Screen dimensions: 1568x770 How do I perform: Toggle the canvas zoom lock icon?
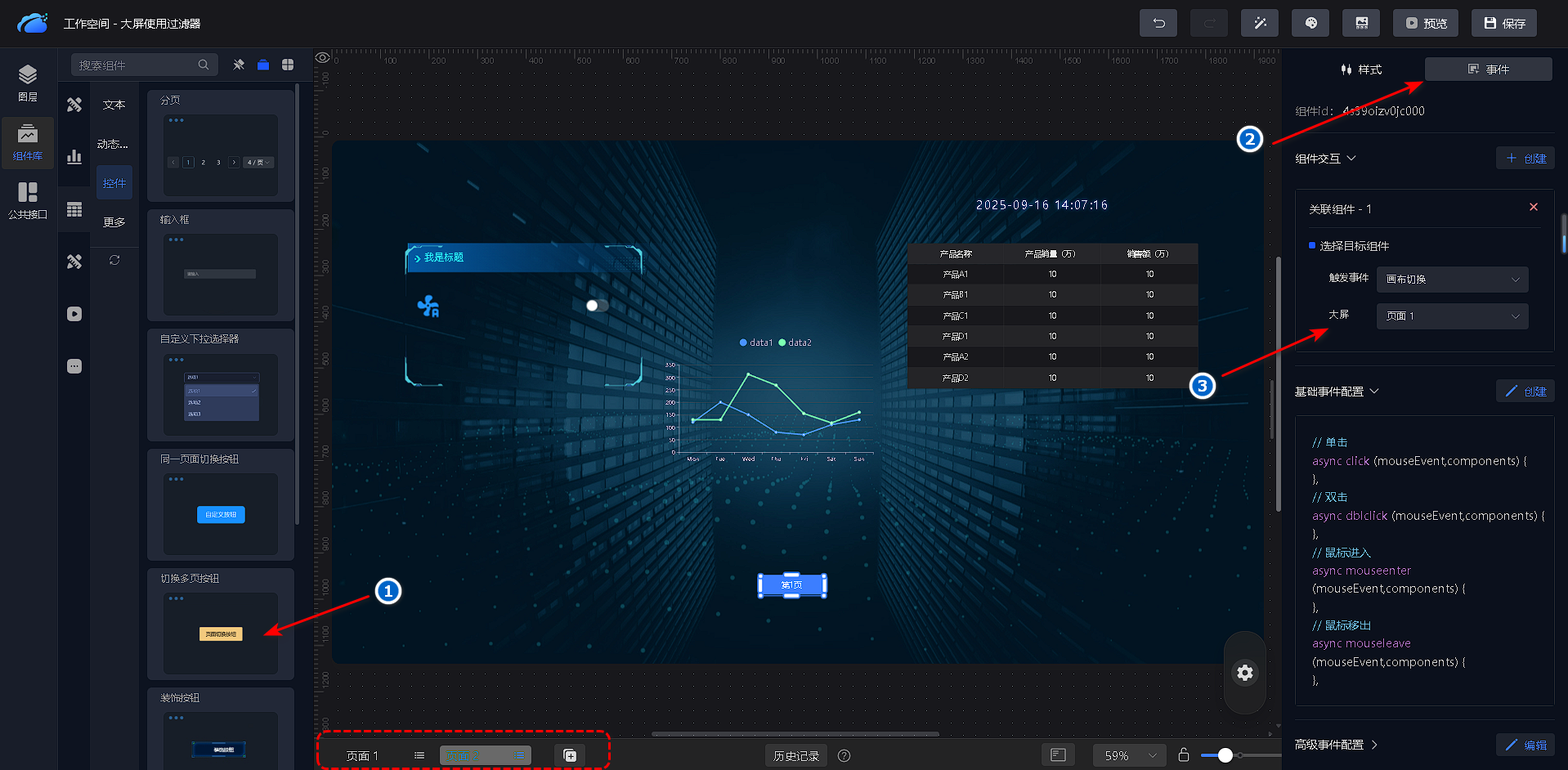pos(1183,755)
